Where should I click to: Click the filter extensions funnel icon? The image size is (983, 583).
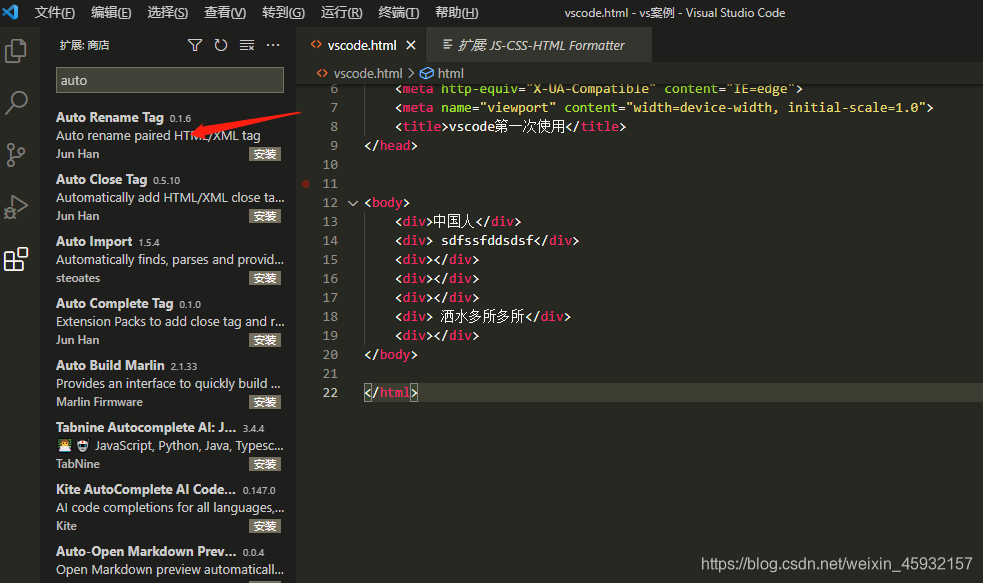(195, 45)
